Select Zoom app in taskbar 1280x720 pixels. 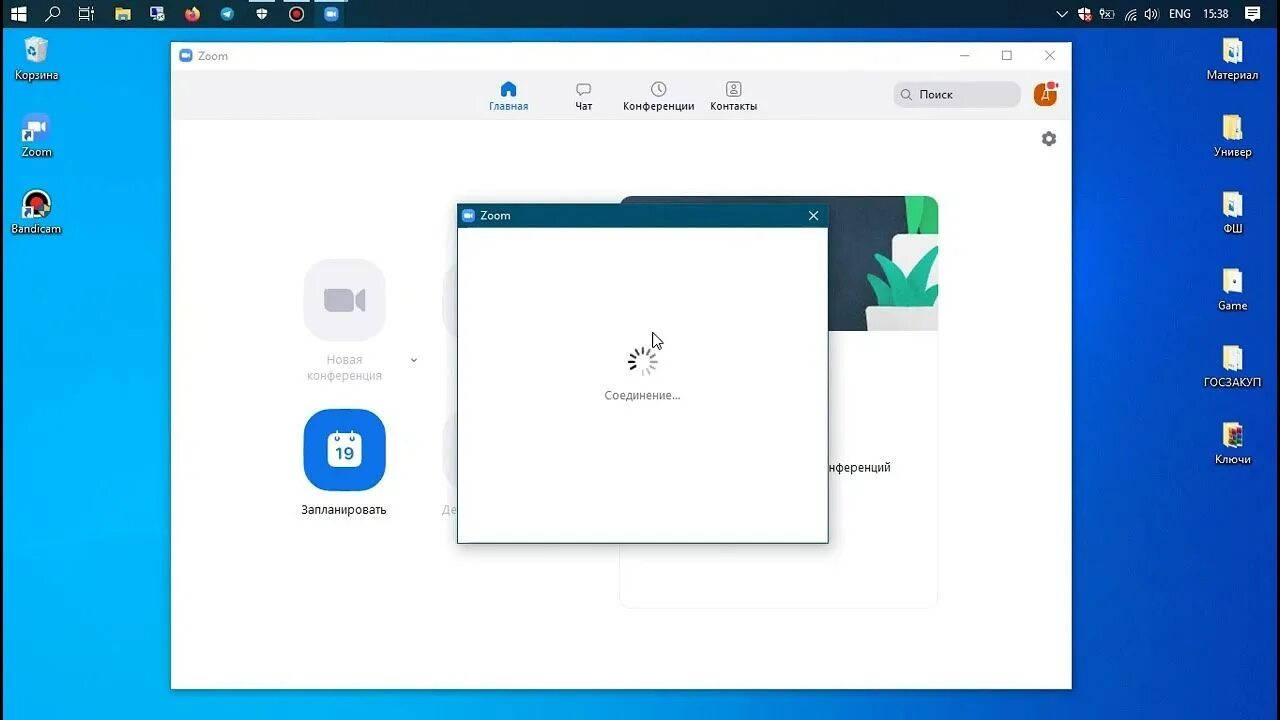(331, 14)
